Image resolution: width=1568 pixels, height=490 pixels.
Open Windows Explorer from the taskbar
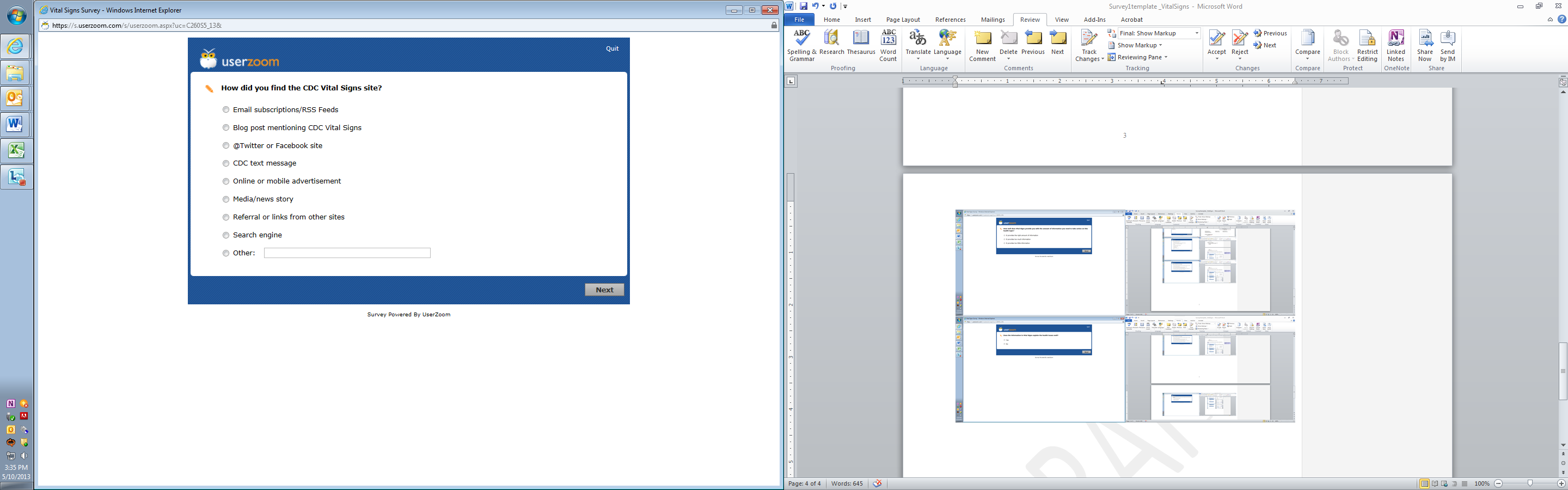click(x=15, y=72)
